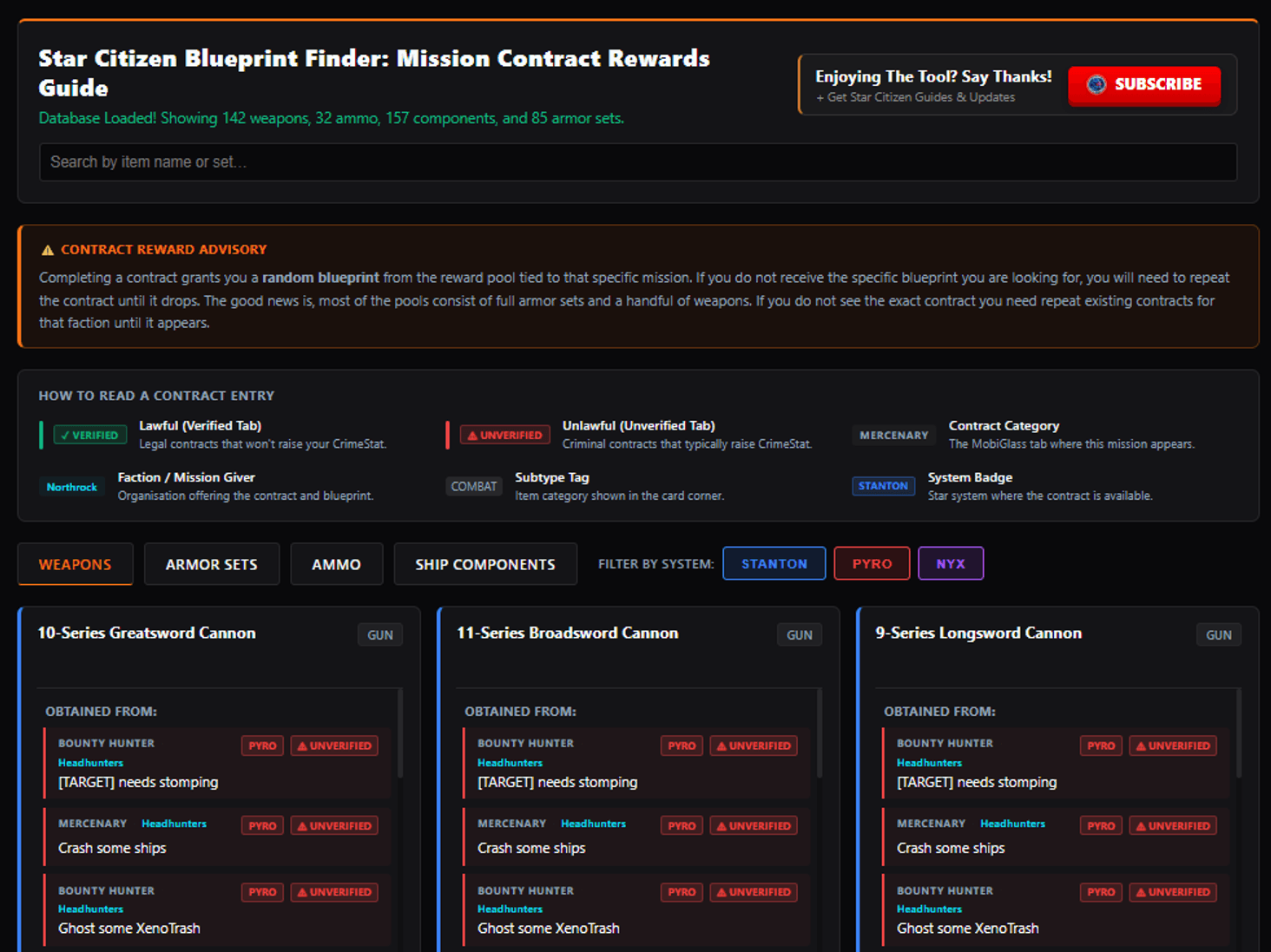
Task: Click Pyro badge on Broadsword 'Ghost some XenoTrash' contract
Action: 682,892
